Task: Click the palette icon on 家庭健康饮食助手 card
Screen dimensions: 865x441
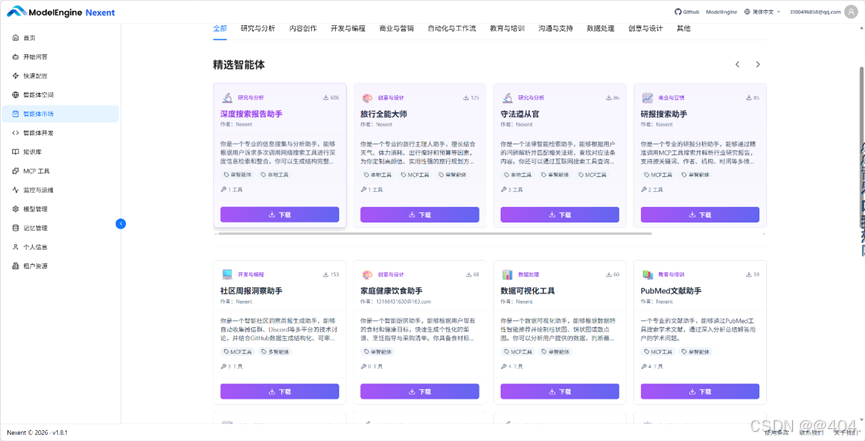Action: (367, 274)
